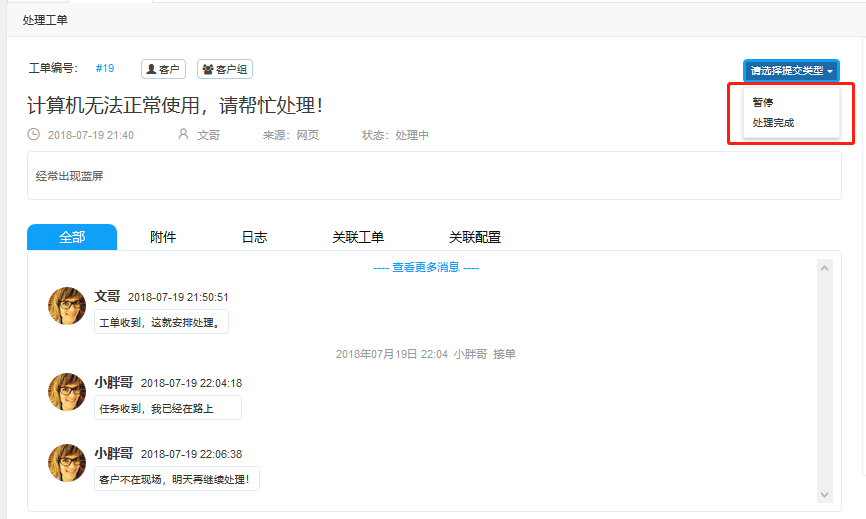Click the scrollbar up arrow in message list
Screen dimensions: 866x519
(824, 267)
